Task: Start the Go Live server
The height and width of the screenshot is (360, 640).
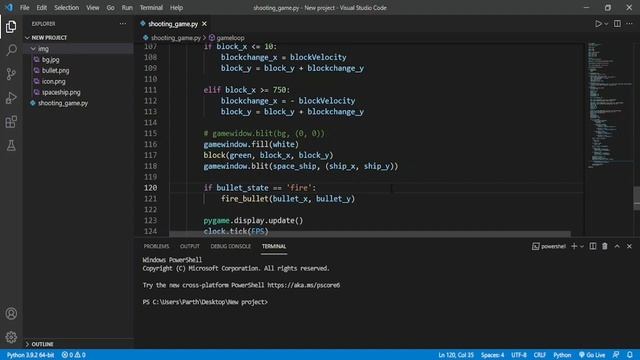Action: tap(592, 355)
